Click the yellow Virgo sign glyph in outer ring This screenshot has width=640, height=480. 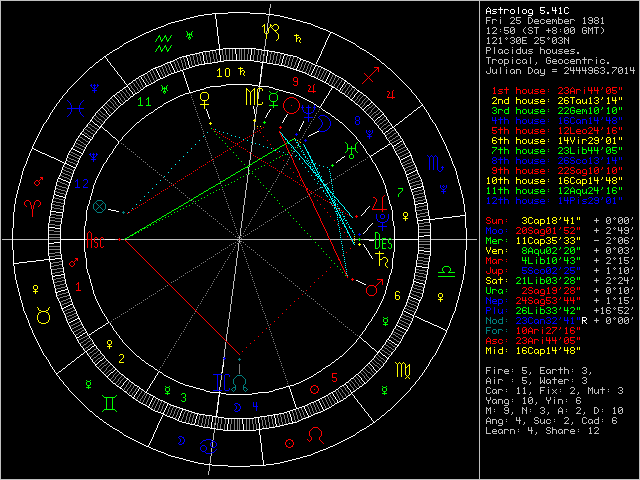(x=403, y=370)
